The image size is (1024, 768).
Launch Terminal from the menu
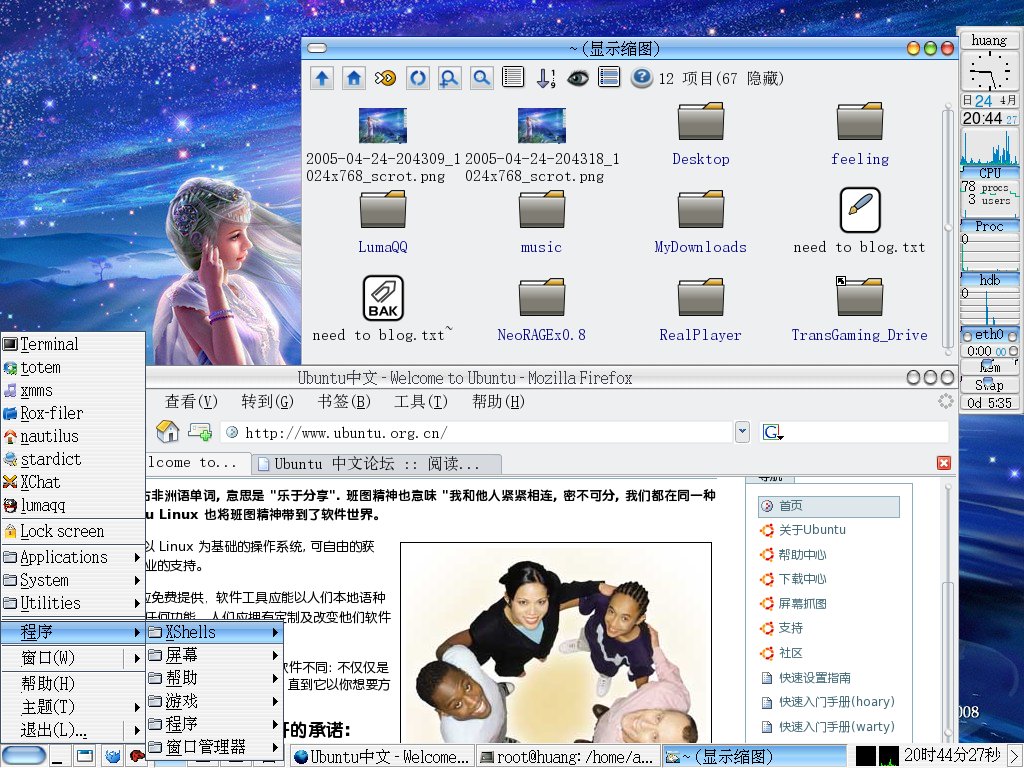point(73,344)
